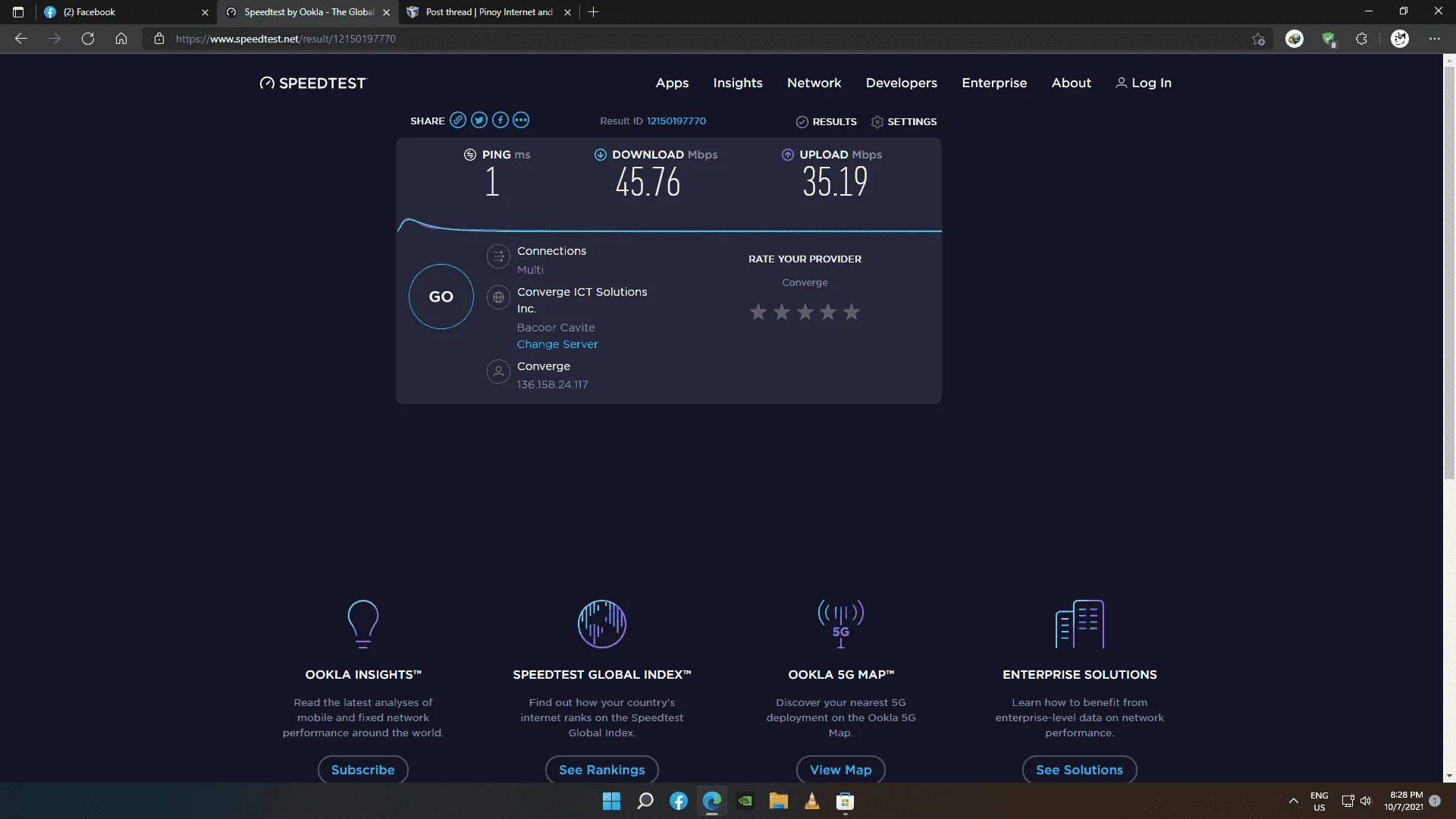Click the server globe icon
Screen dimensions: 1456x819
[x=498, y=297]
